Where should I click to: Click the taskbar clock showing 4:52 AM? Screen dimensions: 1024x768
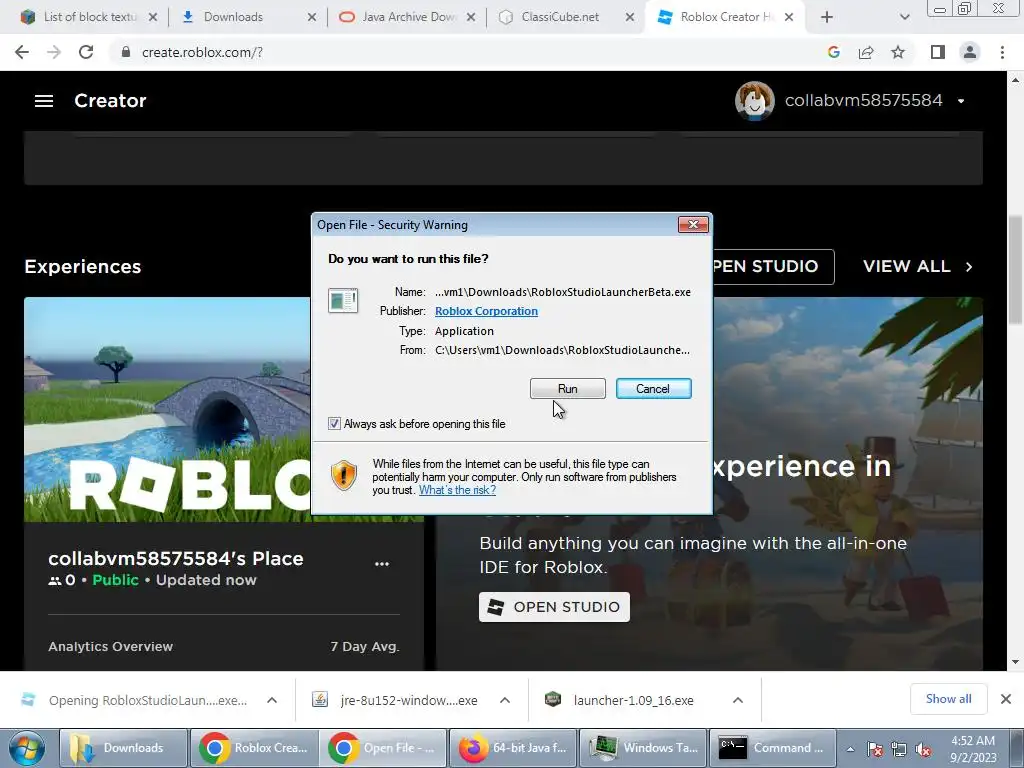(972, 749)
